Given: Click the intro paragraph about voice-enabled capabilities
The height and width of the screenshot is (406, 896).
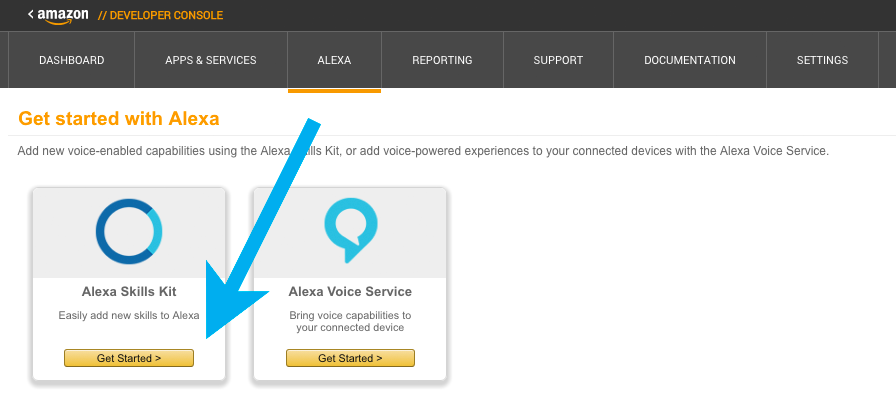Looking at the screenshot, I should pos(423,151).
